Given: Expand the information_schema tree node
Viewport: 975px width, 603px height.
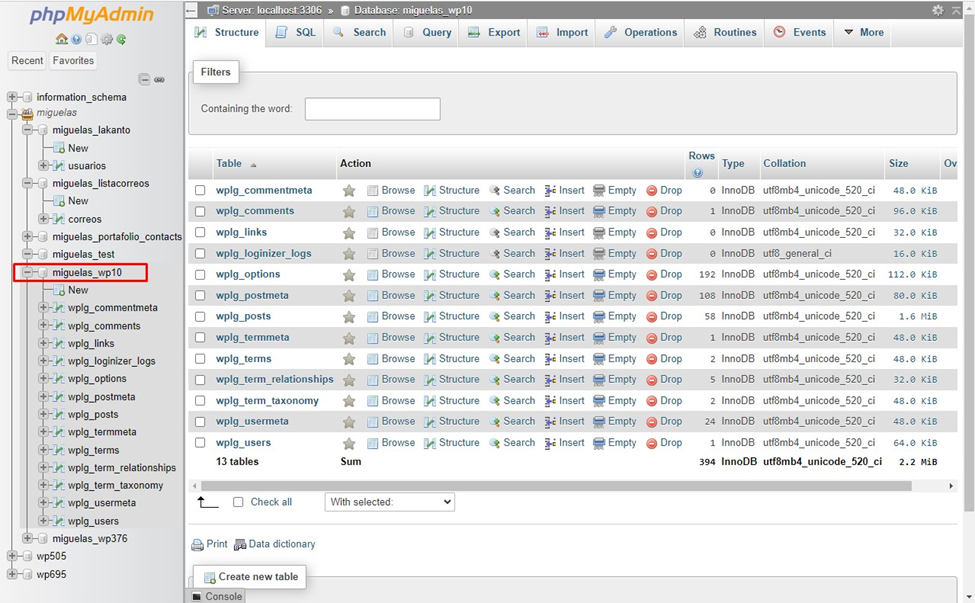Looking at the screenshot, I should click(x=12, y=97).
